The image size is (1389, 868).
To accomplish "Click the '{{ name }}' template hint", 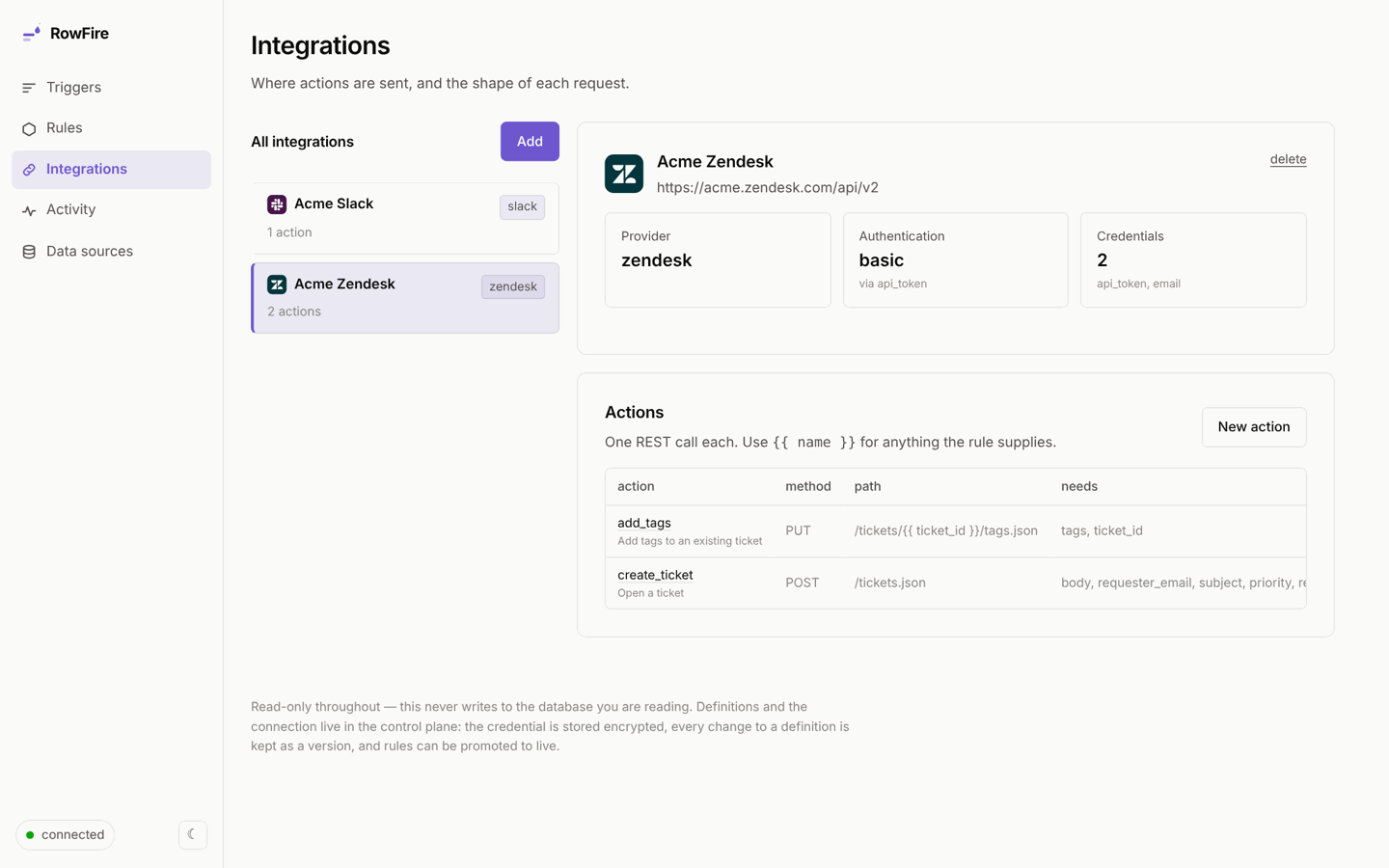I will (814, 443).
